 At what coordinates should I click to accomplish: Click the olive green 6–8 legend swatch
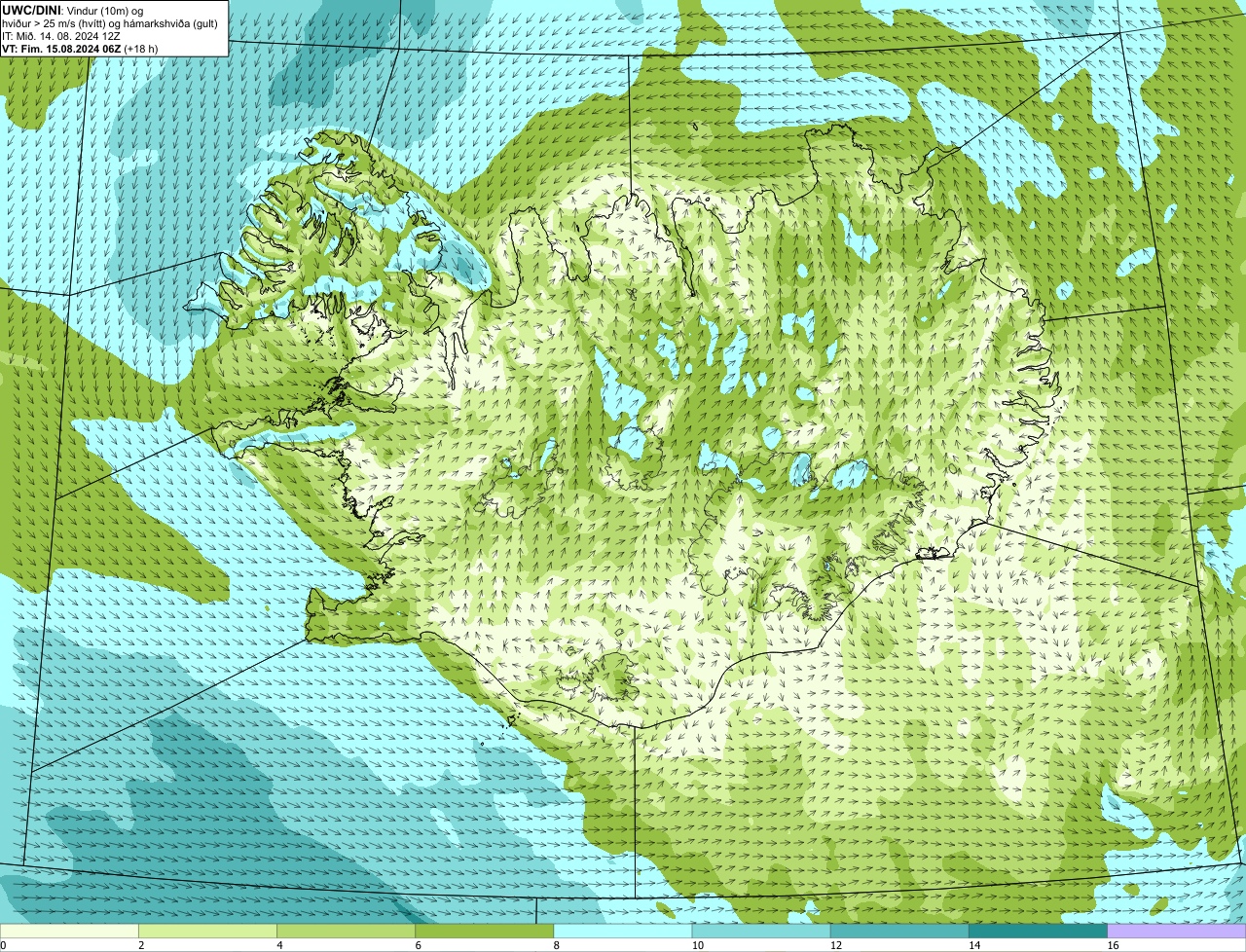pos(484,932)
